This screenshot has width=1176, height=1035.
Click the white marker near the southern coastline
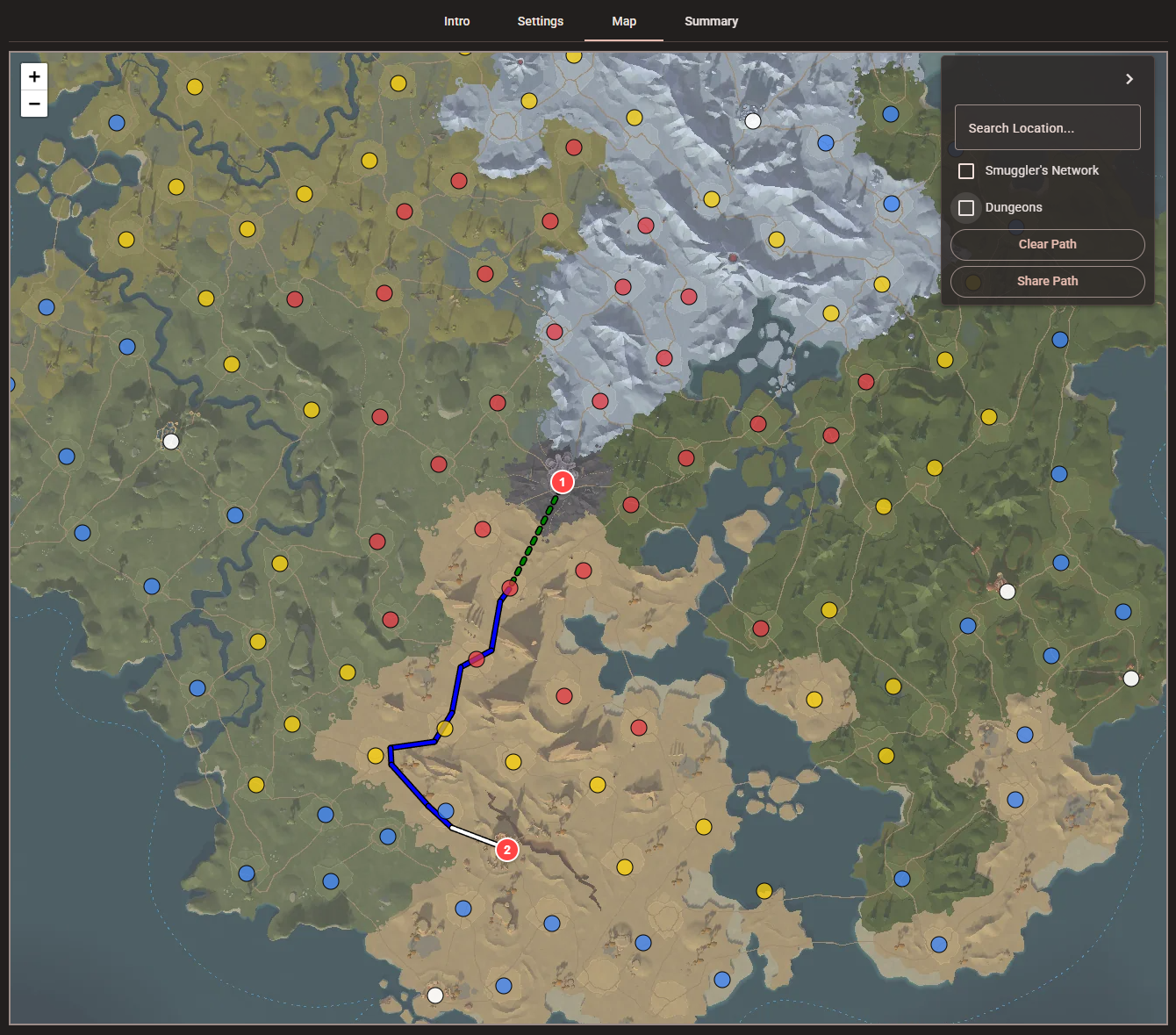pyautogui.click(x=434, y=995)
